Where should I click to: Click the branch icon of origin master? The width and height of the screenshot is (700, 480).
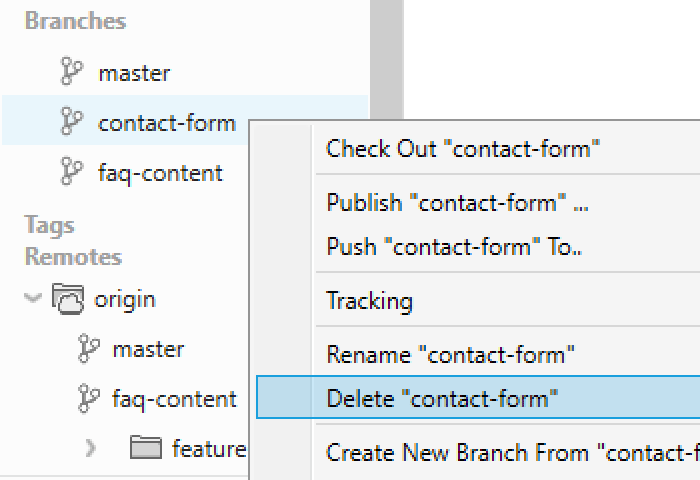point(89,349)
